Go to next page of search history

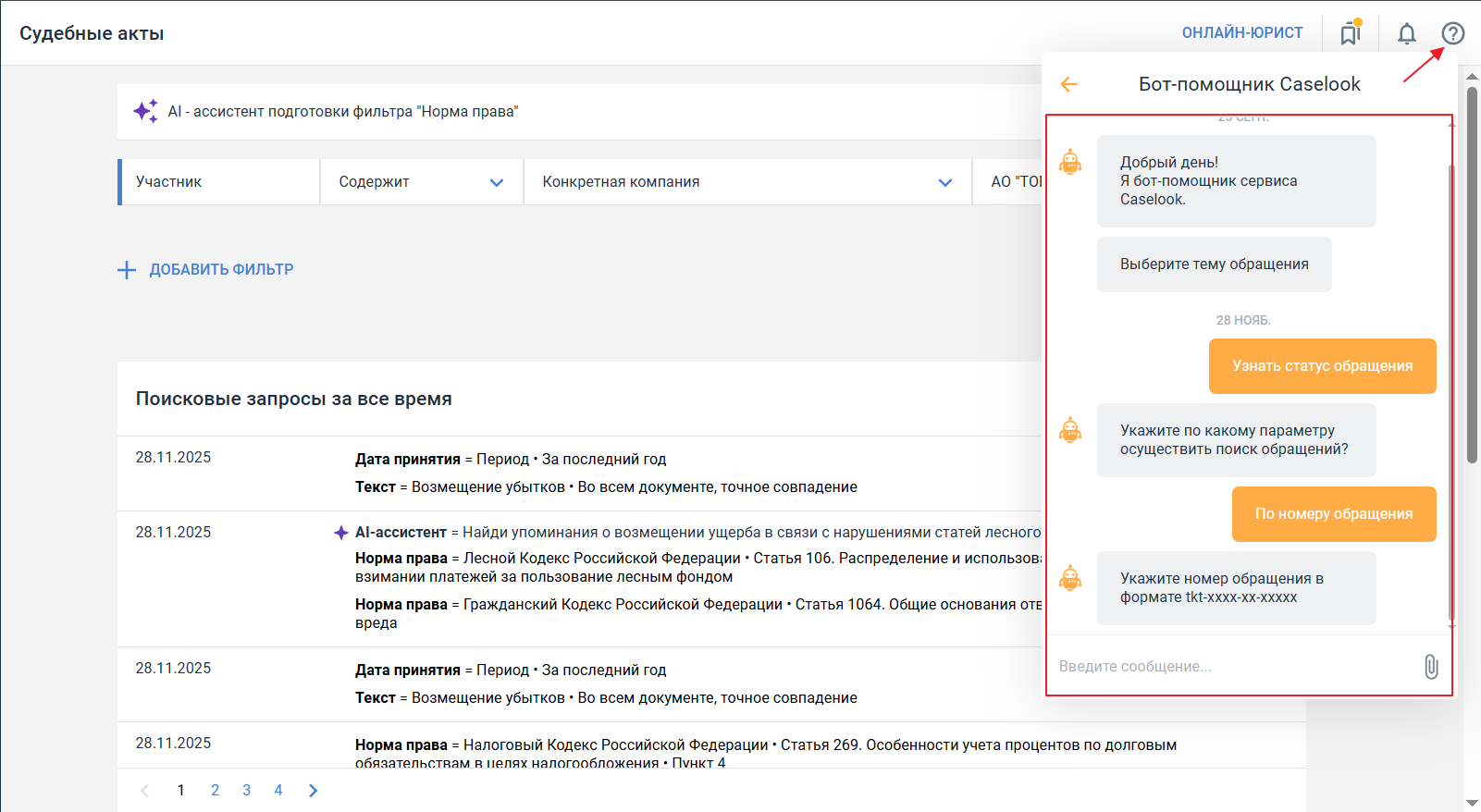(313, 790)
